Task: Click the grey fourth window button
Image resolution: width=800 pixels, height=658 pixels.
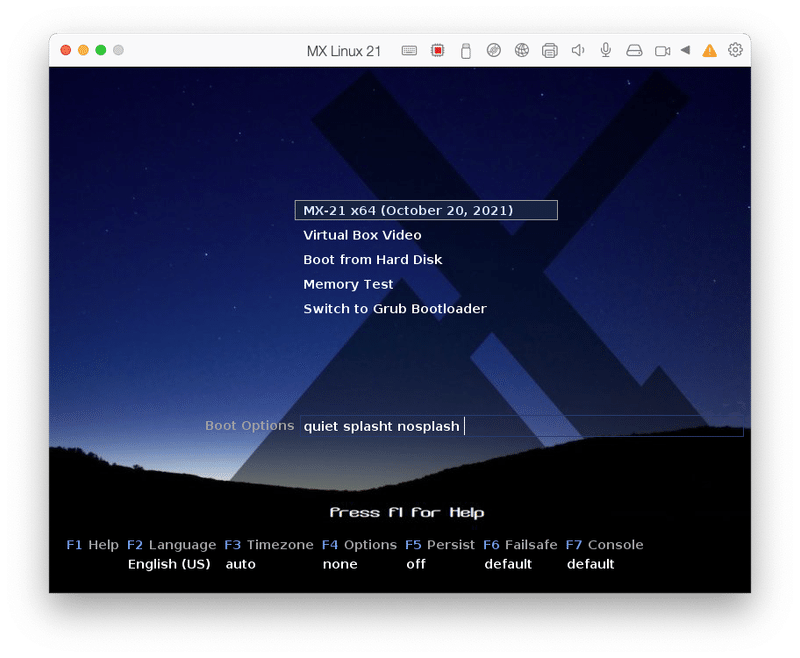Action: (x=118, y=50)
